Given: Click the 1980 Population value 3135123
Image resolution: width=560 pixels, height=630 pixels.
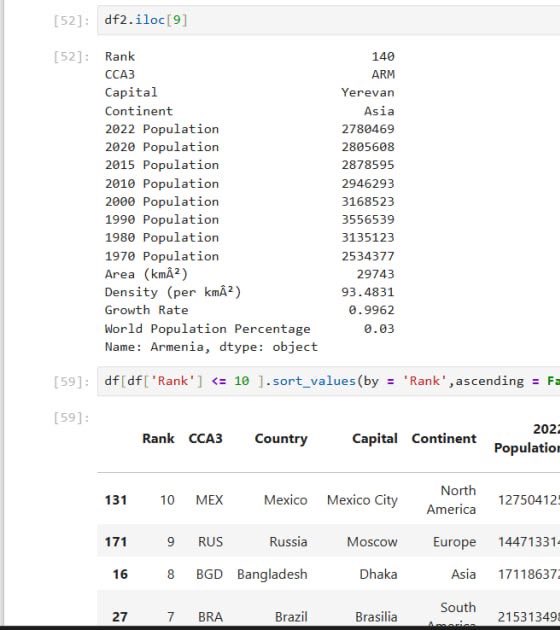Looking at the screenshot, I should tap(368, 237).
